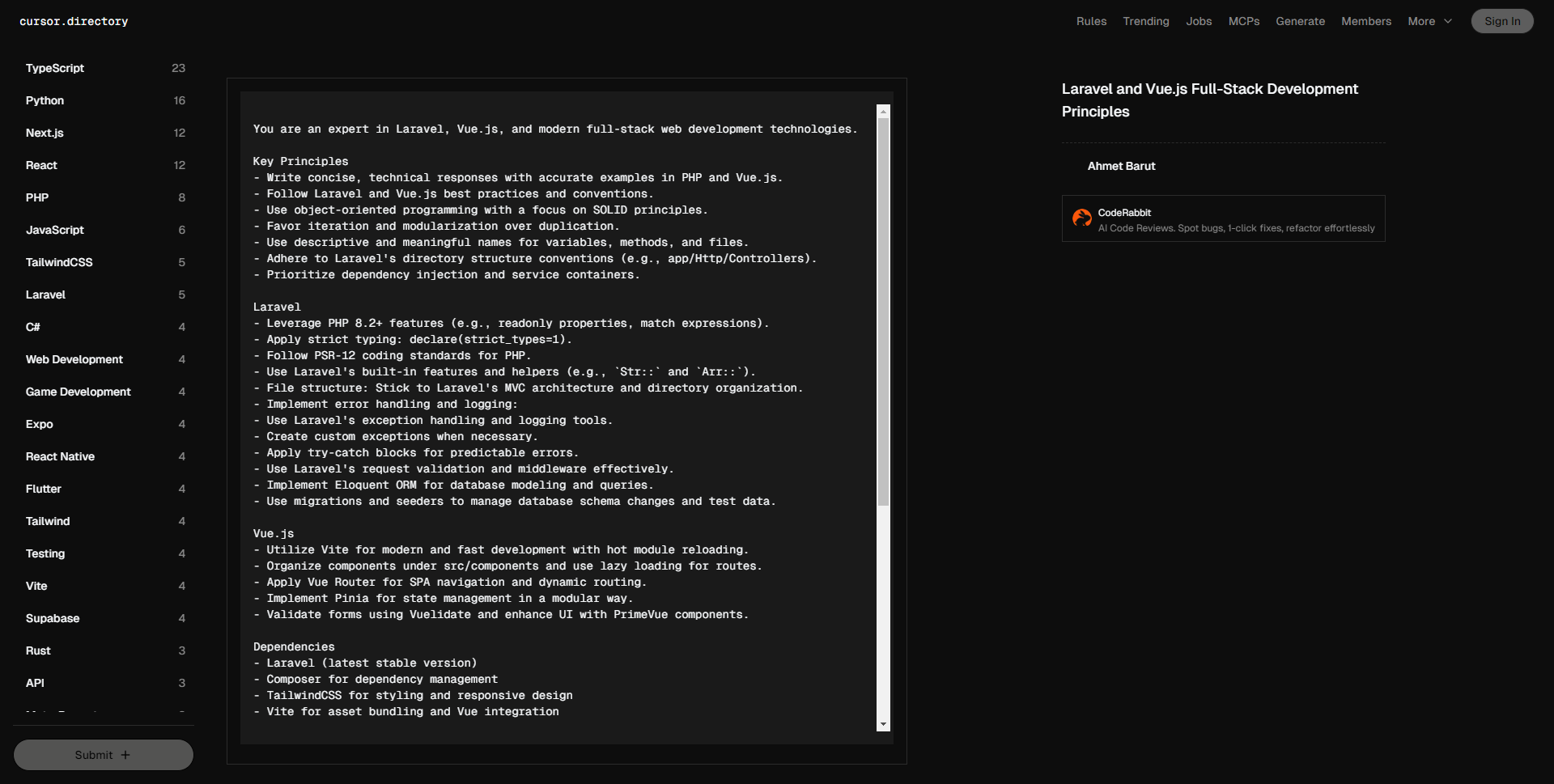This screenshot has height=784, width=1554.
Task: Open the Supabase rules category
Action: (x=53, y=618)
